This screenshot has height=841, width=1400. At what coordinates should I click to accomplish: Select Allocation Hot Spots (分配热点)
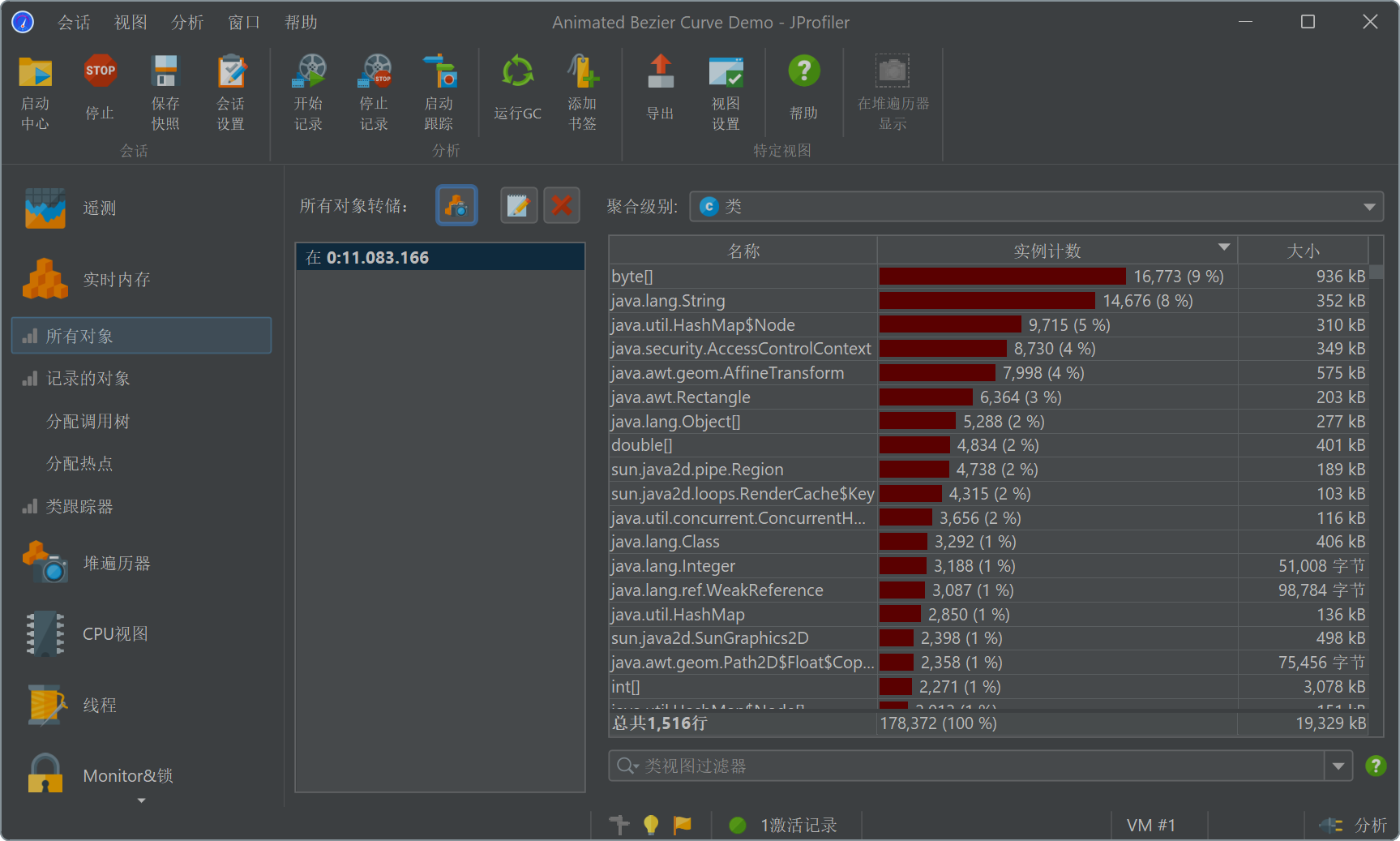(x=141, y=464)
